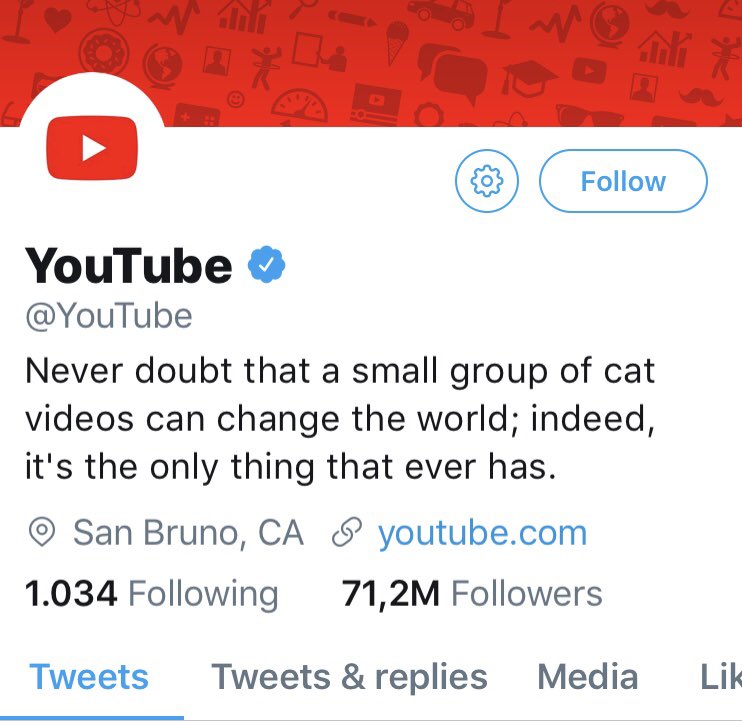
Task: View the 1.034 Following list
Action: coord(151,594)
